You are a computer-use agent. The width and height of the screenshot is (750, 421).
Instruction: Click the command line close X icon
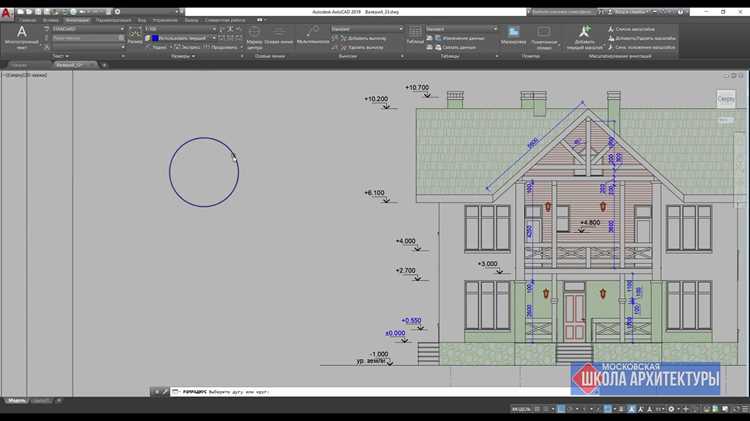click(x=156, y=391)
